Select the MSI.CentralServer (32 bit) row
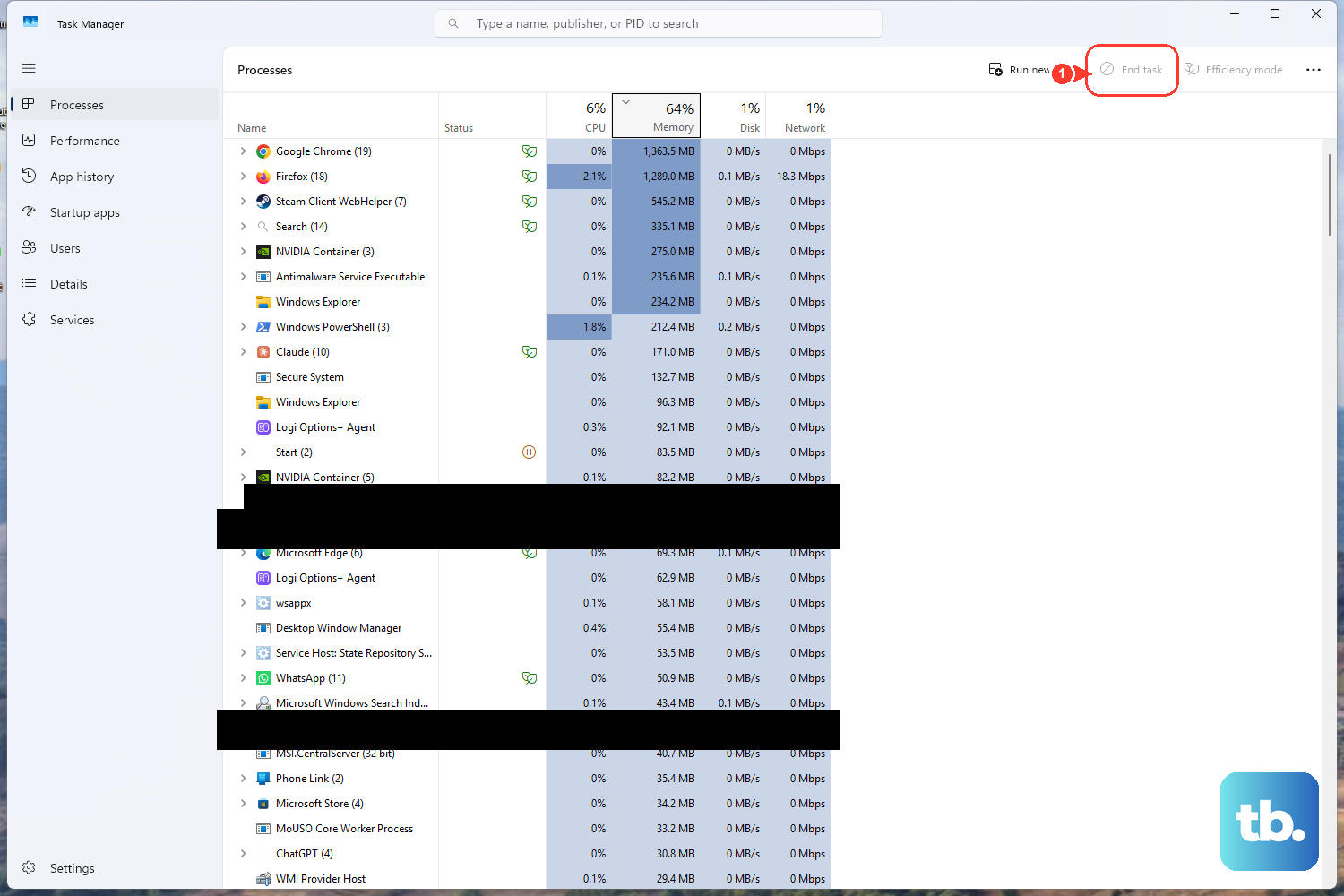 point(528,755)
